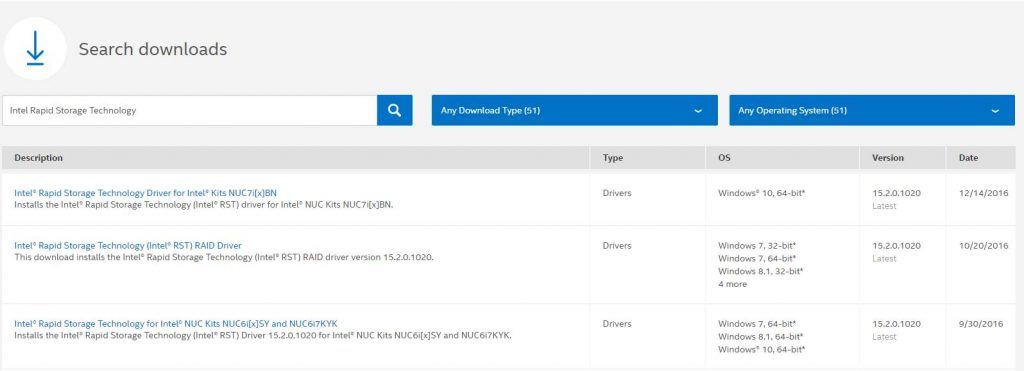Sort by the Date column header
The width and height of the screenshot is (1024, 371).
coord(968,157)
